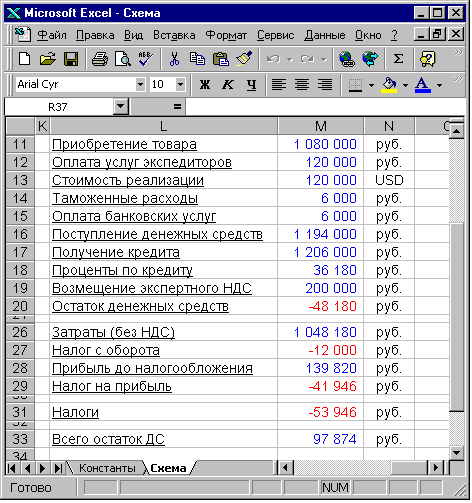Open the Формат menu

226,35
